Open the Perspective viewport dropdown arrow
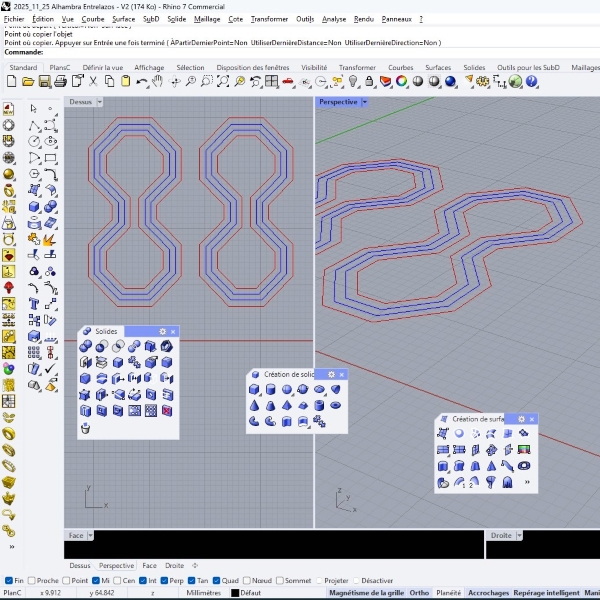 click(365, 102)
